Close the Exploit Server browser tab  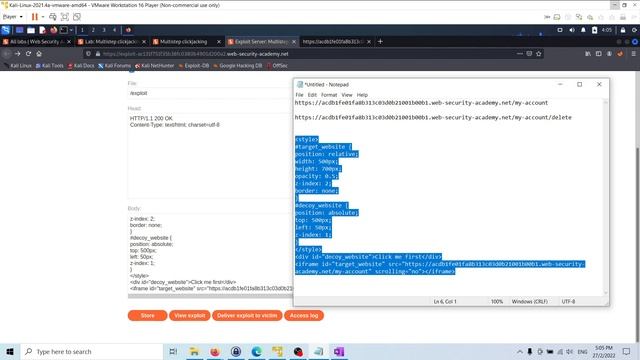294,42
